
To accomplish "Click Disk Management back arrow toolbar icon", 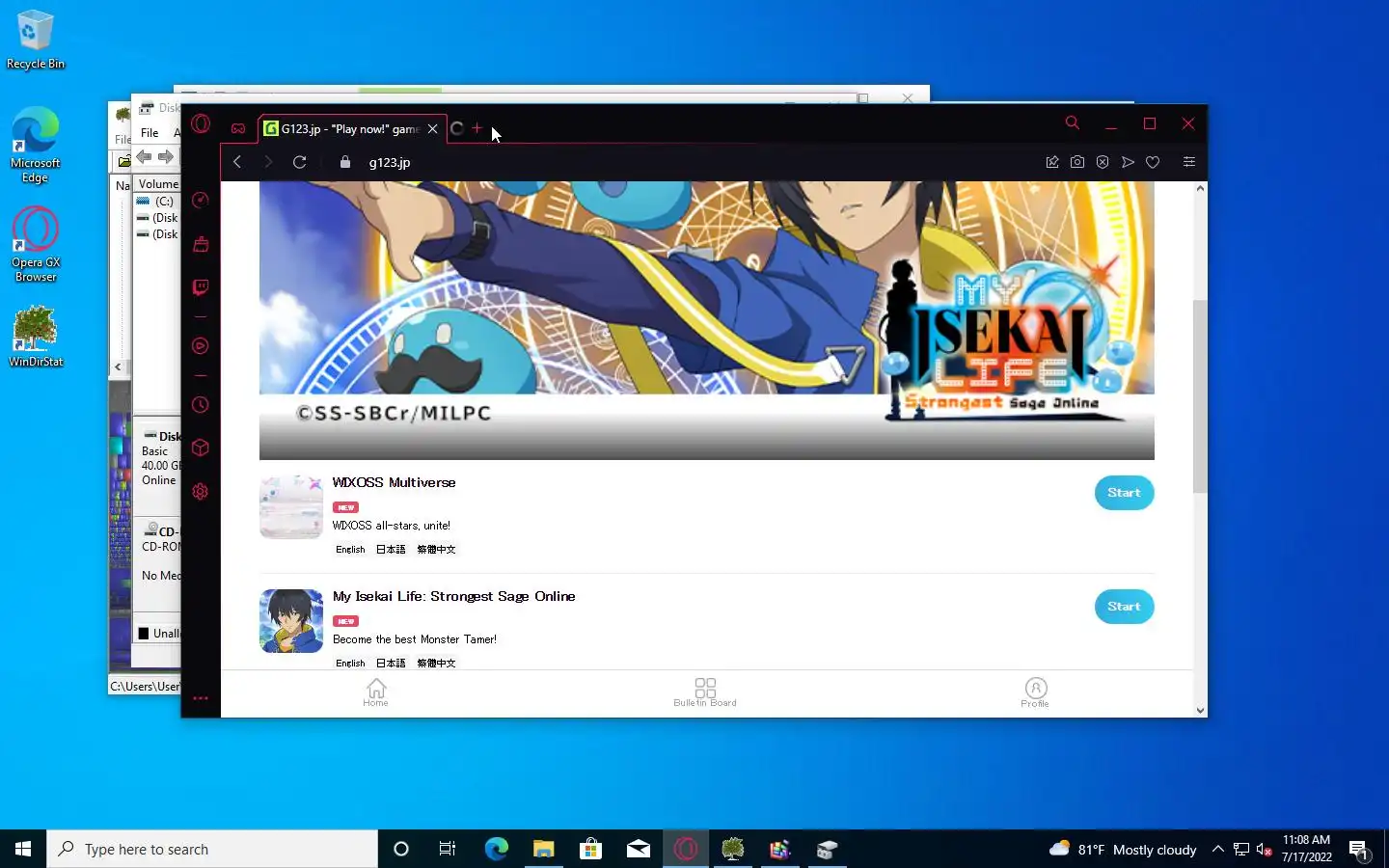I will [144, 156].
